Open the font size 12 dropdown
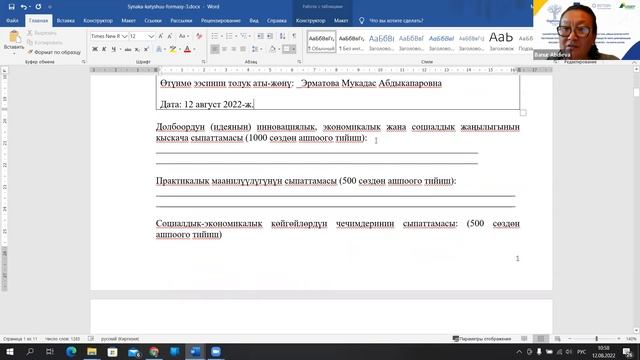640x360 pixels. coord(151,36)
